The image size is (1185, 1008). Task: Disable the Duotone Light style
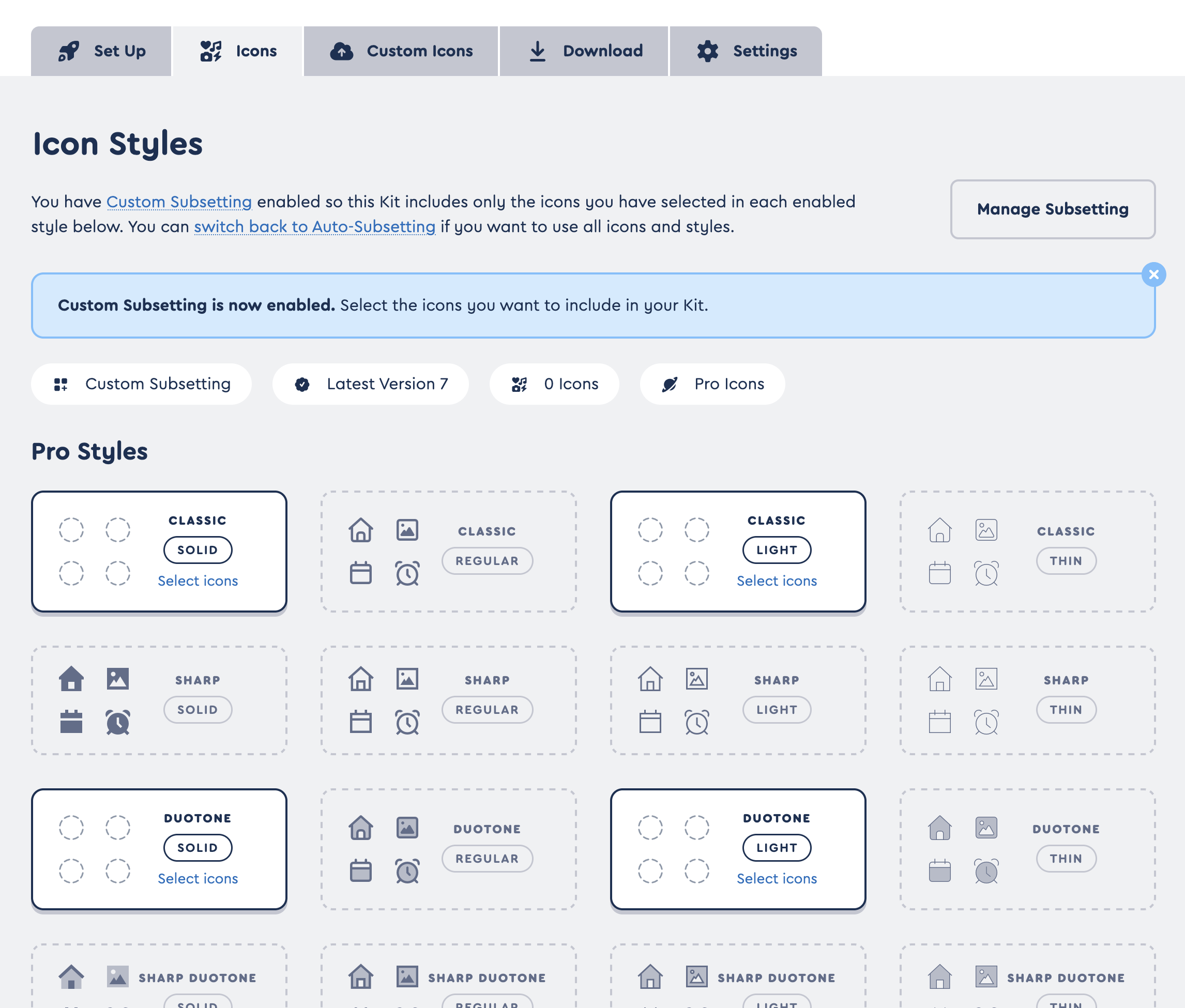pos(776,847)
